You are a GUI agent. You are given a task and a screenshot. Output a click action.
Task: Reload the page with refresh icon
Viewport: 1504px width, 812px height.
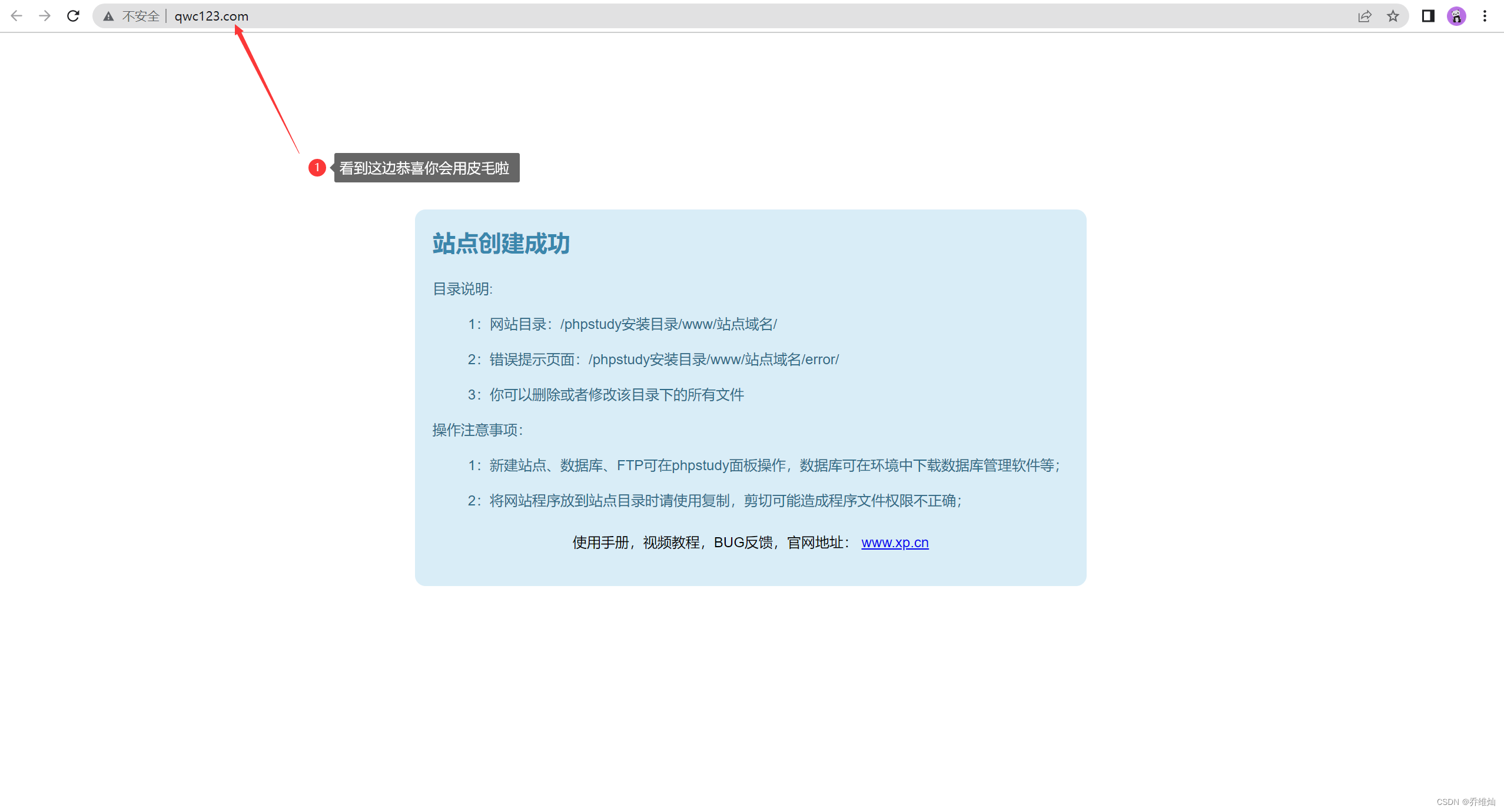pyautogui.click(x=73, y=16)
